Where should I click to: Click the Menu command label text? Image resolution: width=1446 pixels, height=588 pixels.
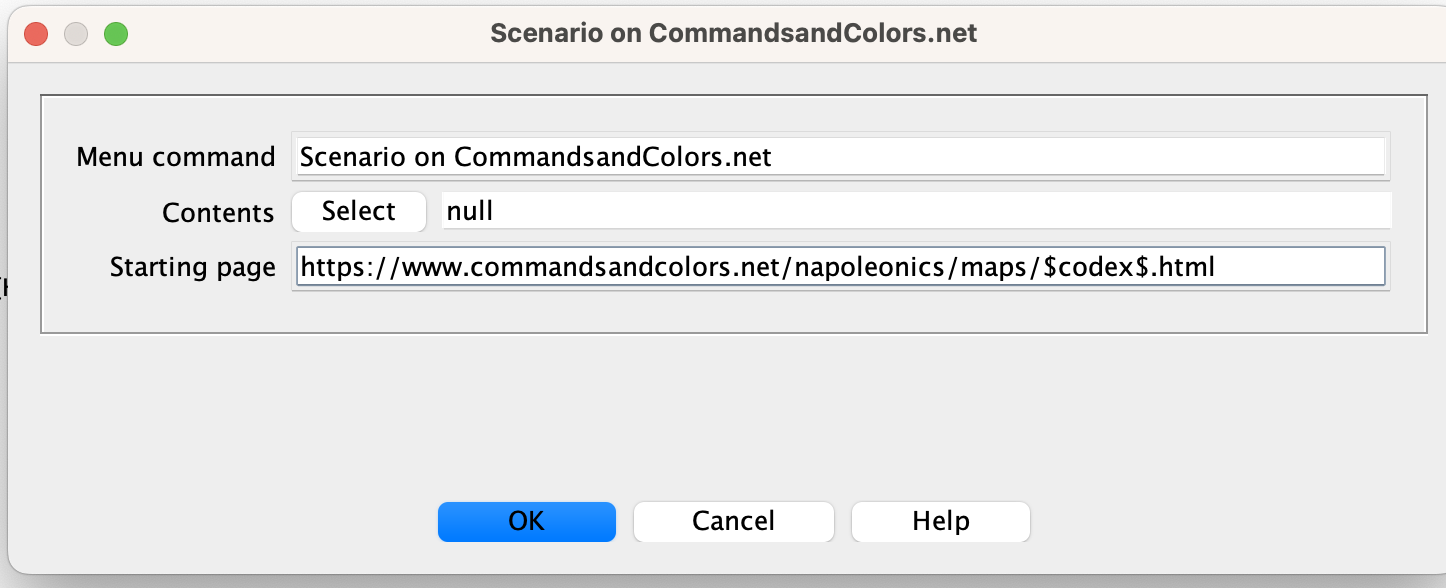177,156
